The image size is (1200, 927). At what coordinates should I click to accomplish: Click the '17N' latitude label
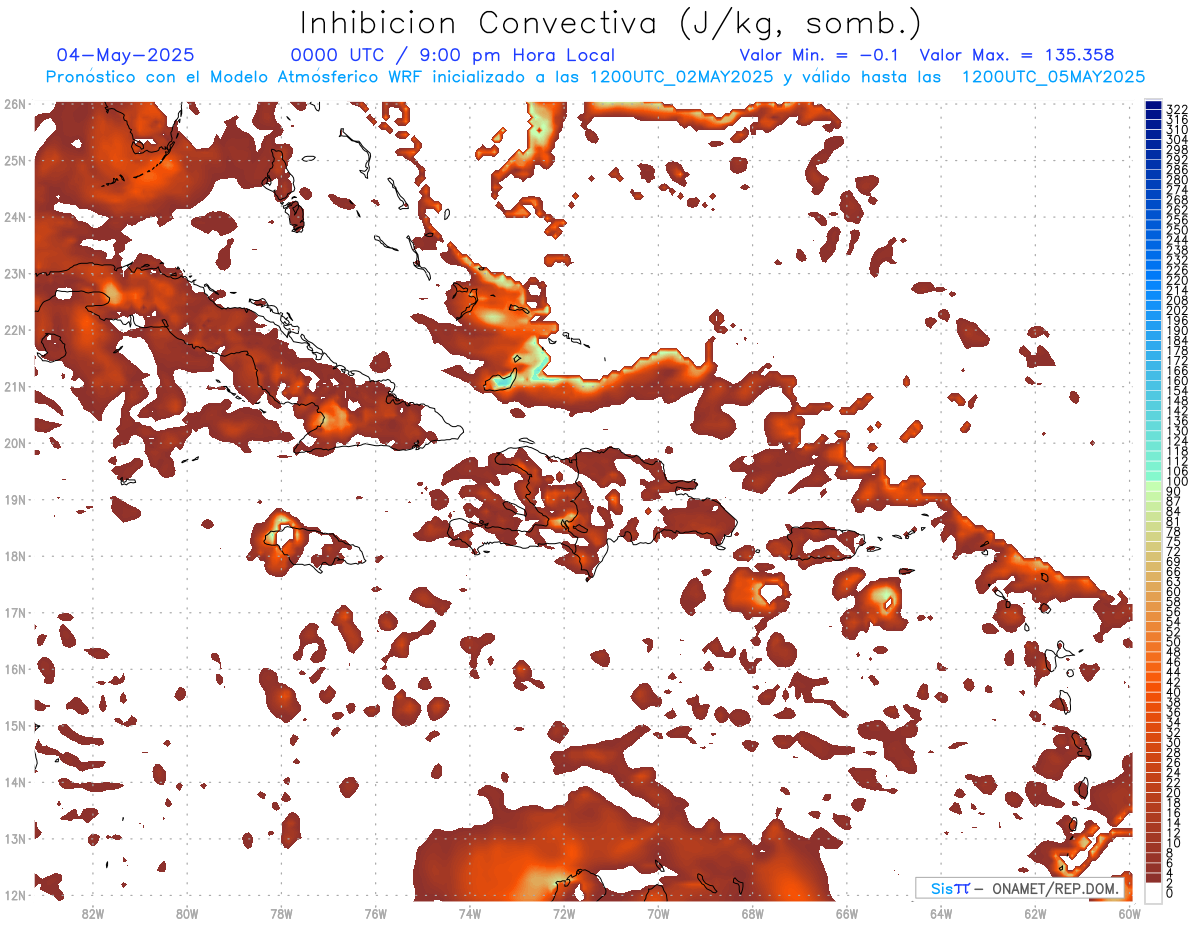14,612
